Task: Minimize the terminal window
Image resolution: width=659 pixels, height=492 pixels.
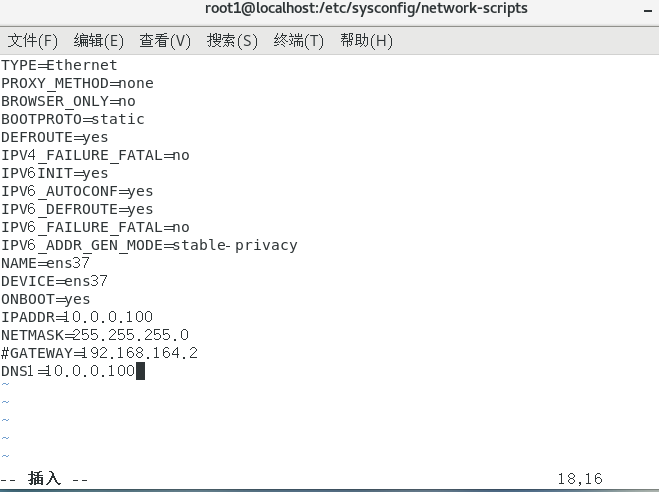Action: [x=648, y=11]
